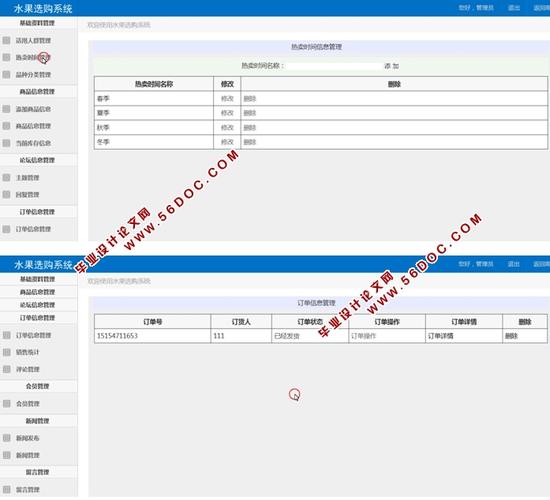Viewport: 550px width, 500px height.
Task: Expand the 新闻管理 section header
Action: pos(38,420)
